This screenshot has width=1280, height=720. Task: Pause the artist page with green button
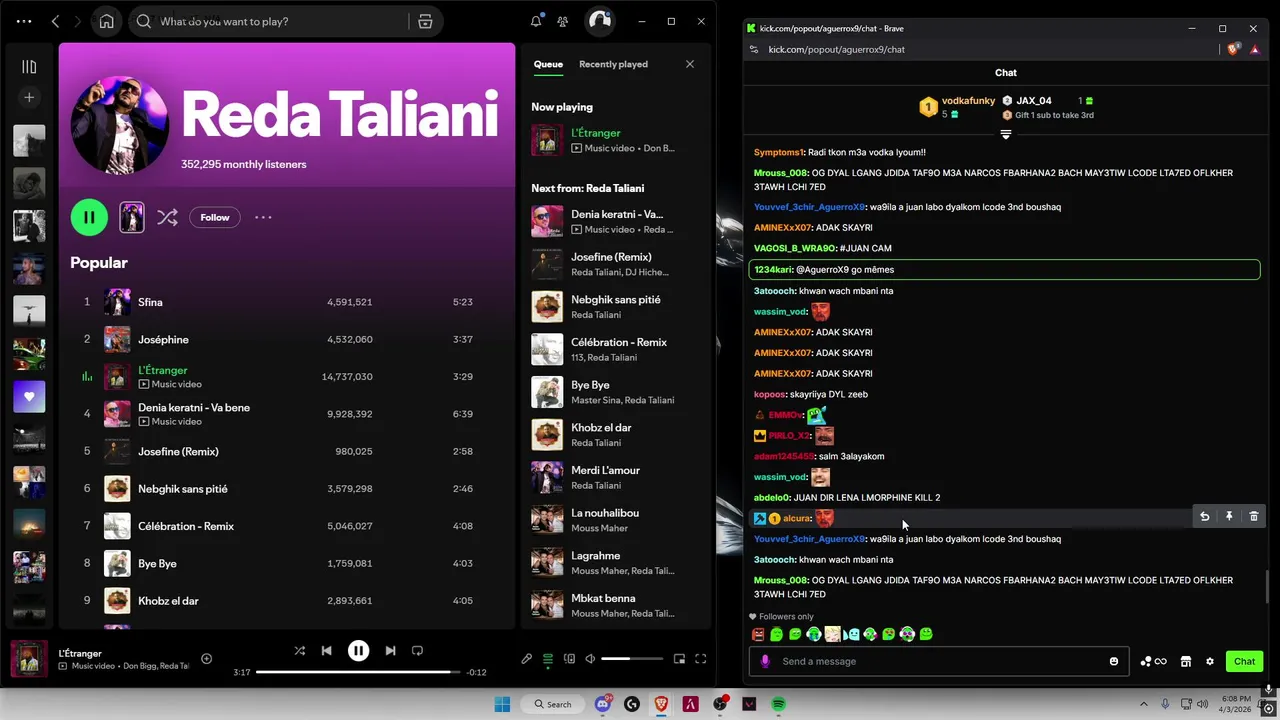pos(89,217)
